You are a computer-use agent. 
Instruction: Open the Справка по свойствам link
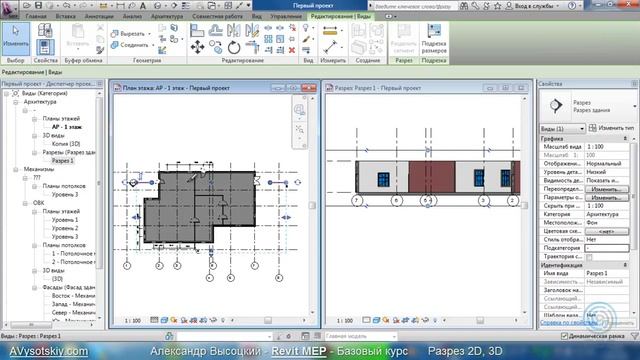[x=568, y=322]
